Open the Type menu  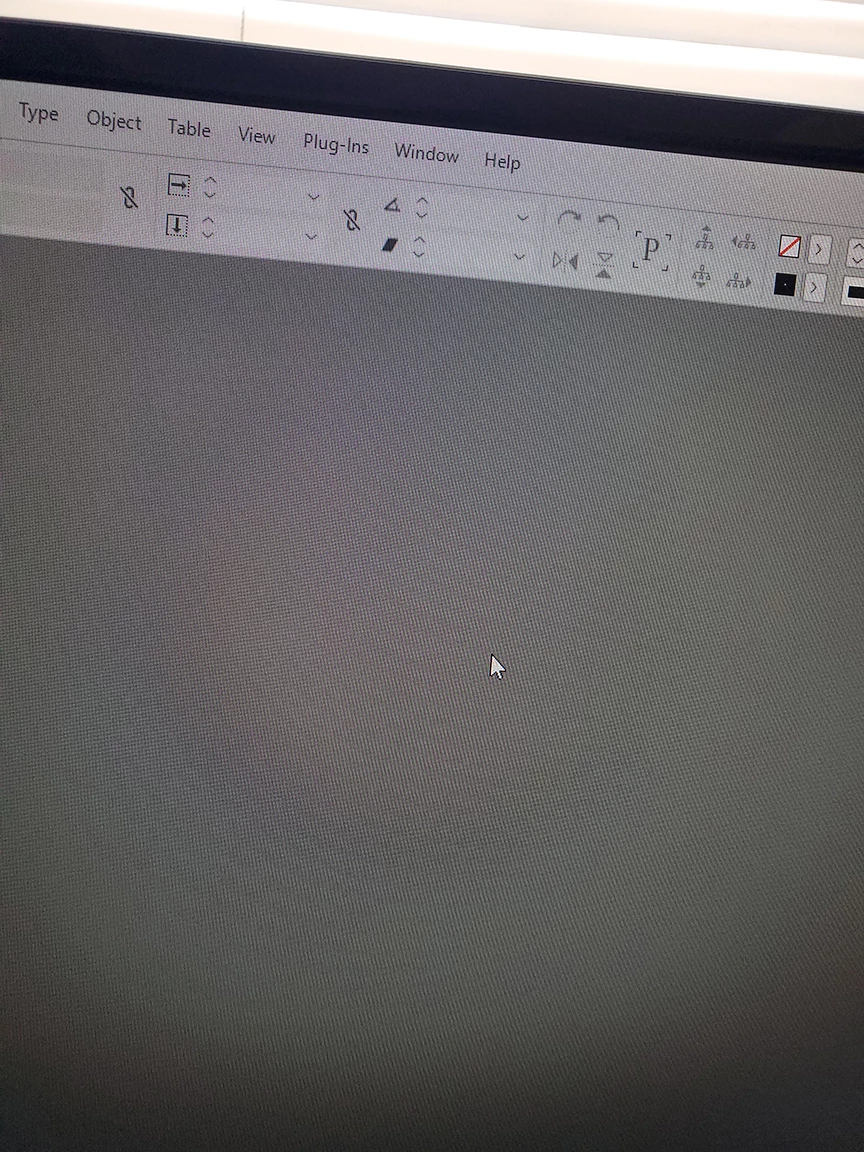[x=38, y=113]
